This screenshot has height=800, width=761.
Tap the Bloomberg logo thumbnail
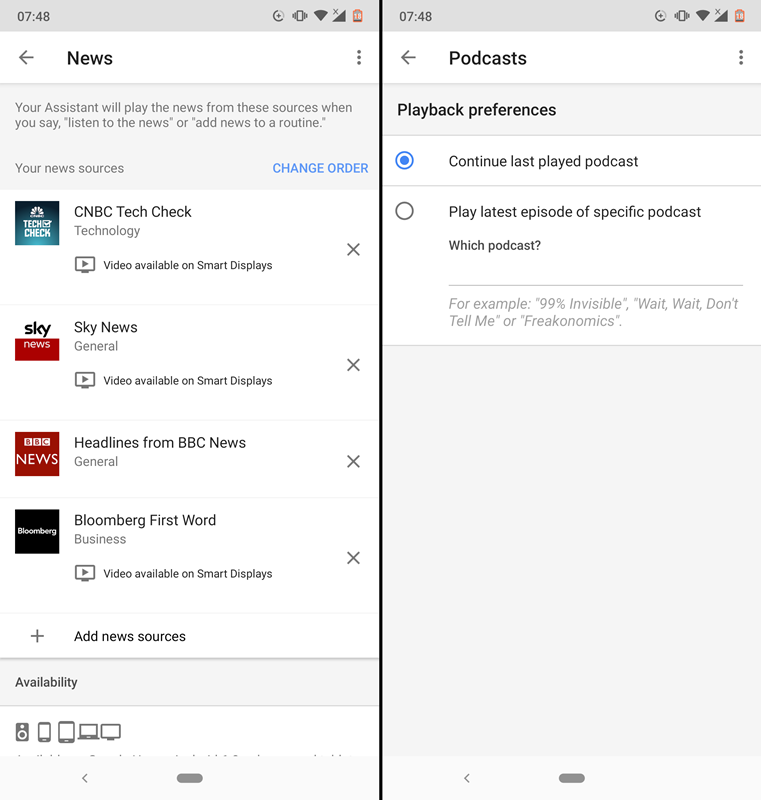(37, 532)
